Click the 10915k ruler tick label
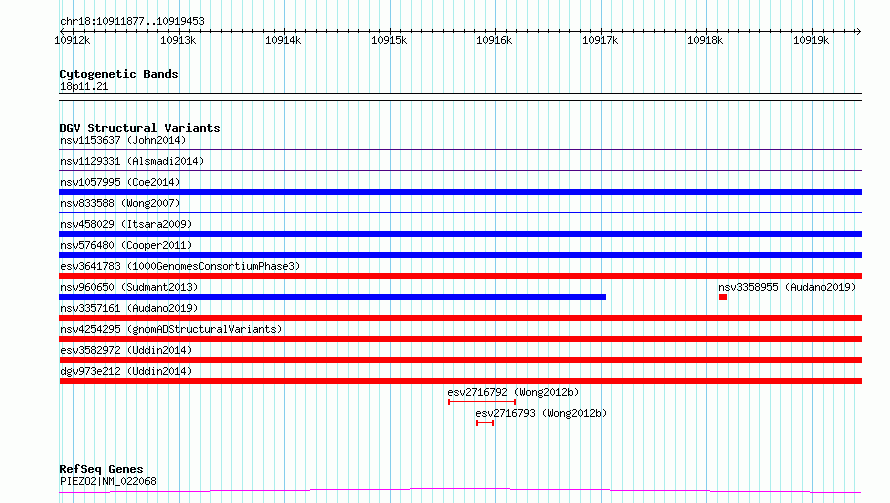 (389, 40)
